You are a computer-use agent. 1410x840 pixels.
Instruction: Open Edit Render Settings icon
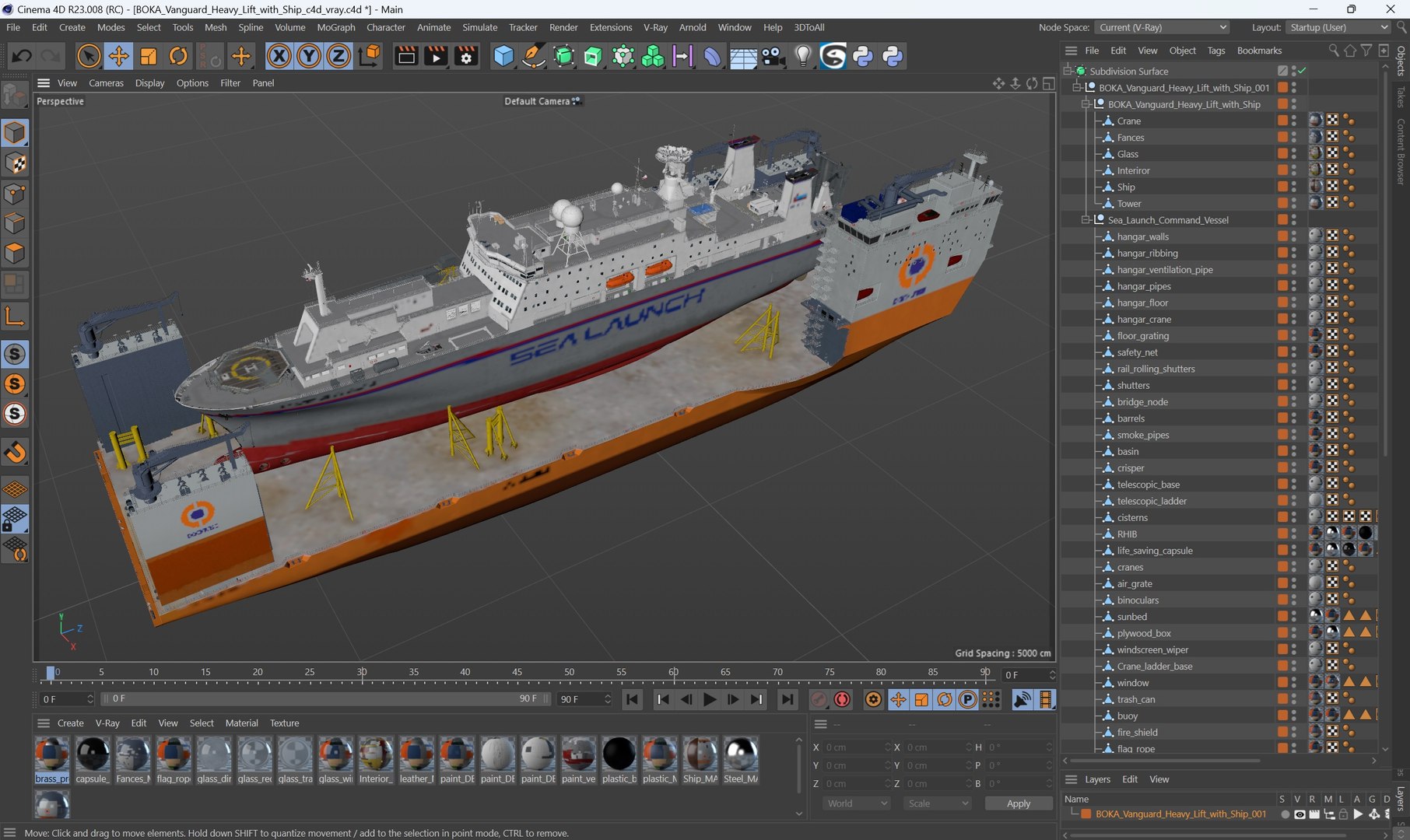pyautogui.click(x=466, y=56)
